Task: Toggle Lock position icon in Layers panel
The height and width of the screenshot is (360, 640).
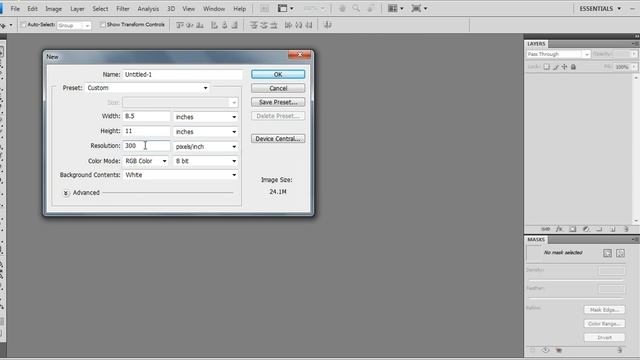Action: [x=564, y=67]
